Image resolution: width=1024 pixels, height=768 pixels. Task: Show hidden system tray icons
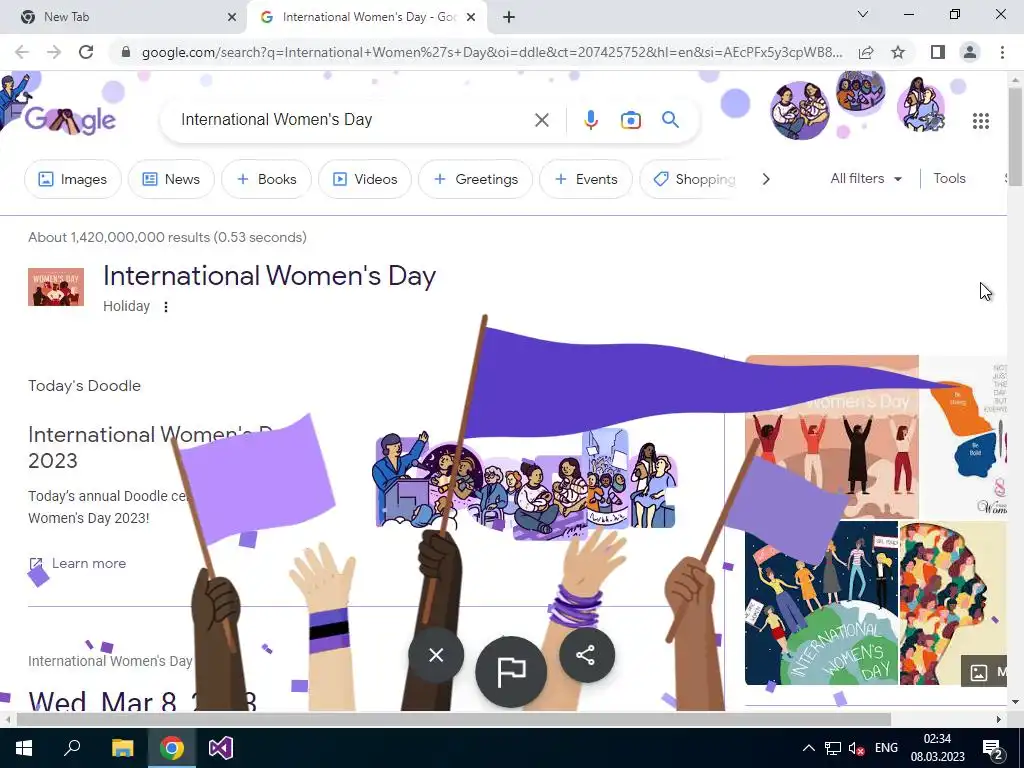click(808, 748)
